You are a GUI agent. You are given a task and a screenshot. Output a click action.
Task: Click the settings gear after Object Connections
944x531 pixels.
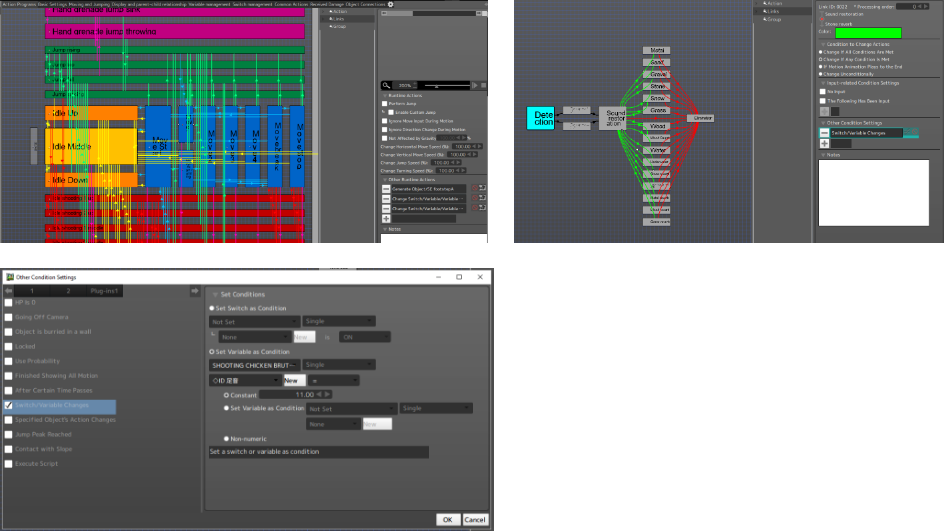click(390, 4)
